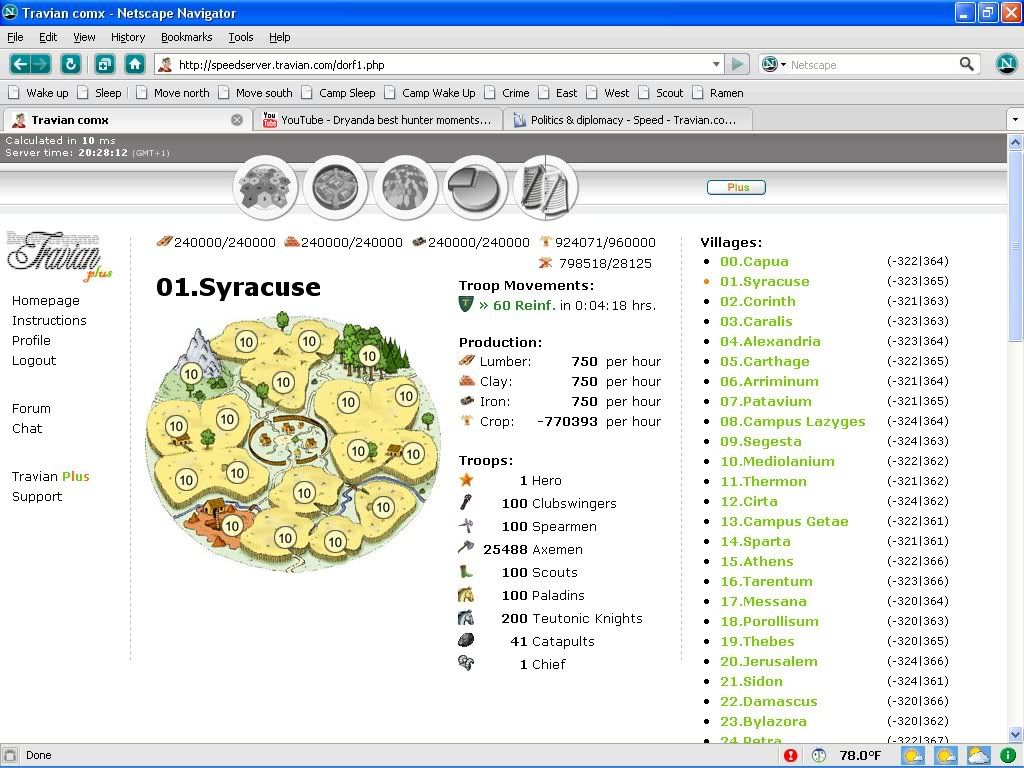Open the Support link

[x=37, y=496]
